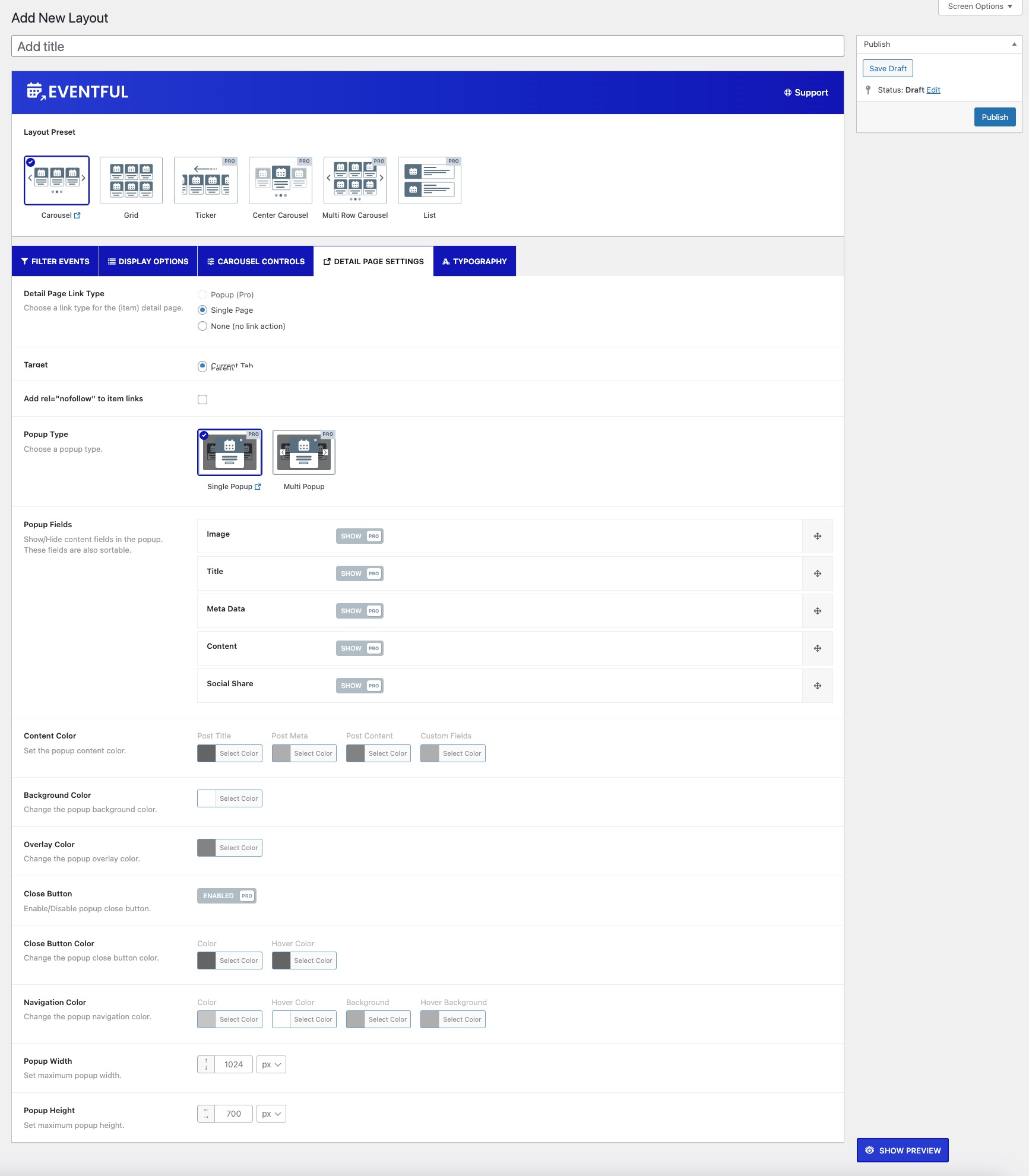Toggle the Close Button Enabled switch
The width and height of the screenshot is (1029, 1176).
click(227, 896)
